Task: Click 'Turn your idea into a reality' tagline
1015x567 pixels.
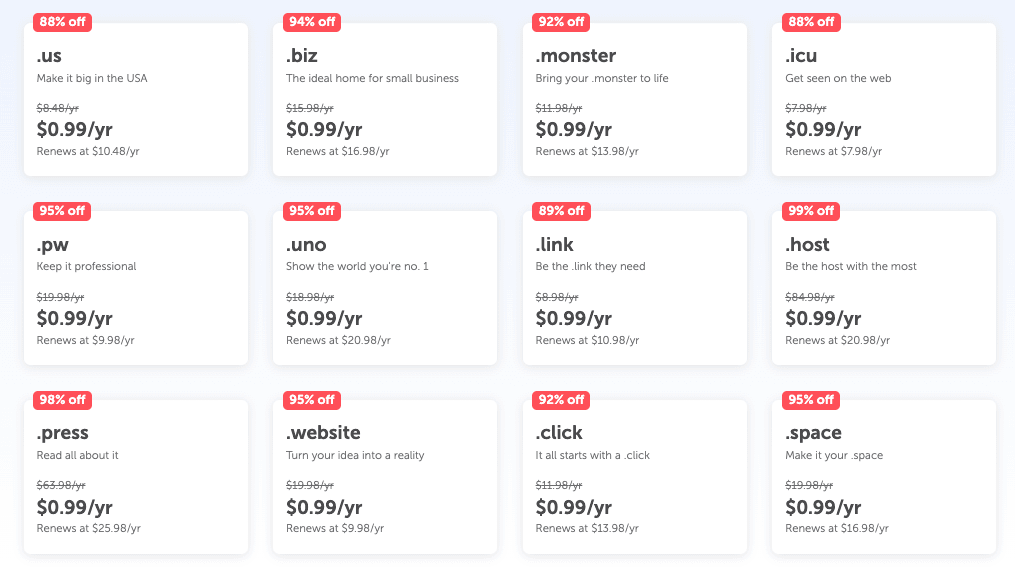Action: pyautogui.click(x=355, y=455)
